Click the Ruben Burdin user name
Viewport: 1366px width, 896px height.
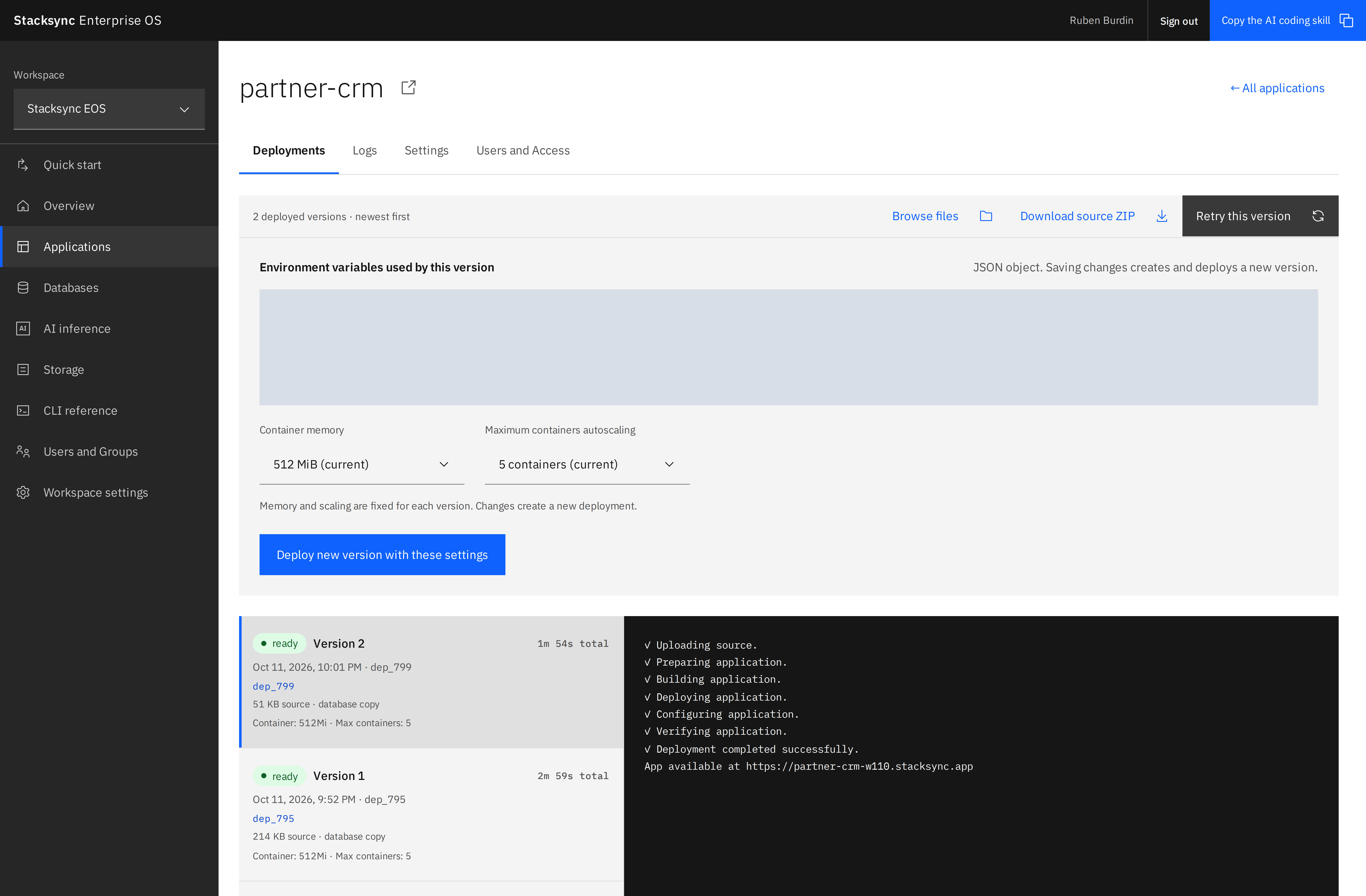click(x=1101, y=21)
